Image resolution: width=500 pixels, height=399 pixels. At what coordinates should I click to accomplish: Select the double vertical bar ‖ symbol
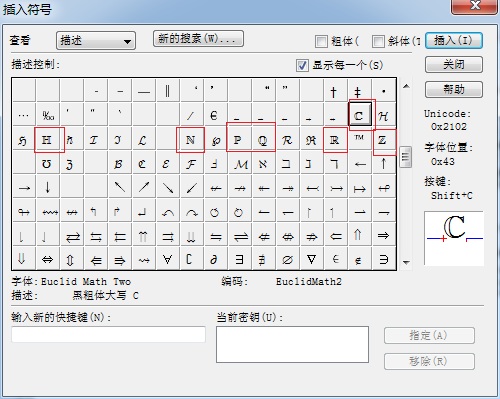click(168, 91)
